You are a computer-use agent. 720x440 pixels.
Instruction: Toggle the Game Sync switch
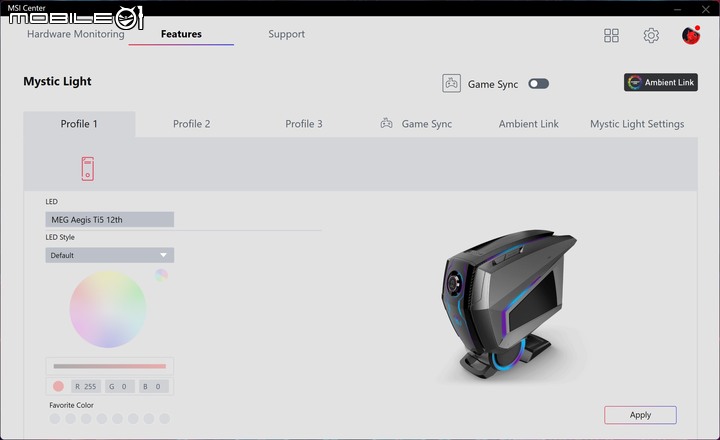click(x=538, y=84)
